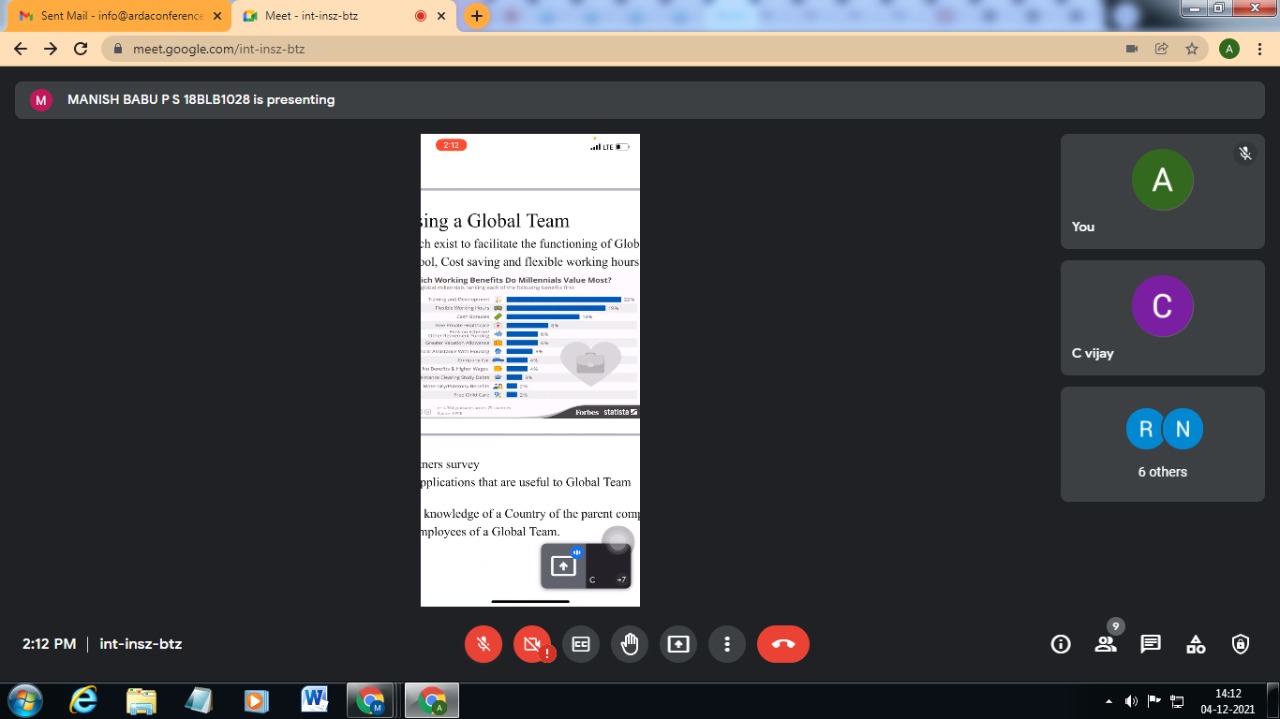Screen dimensions: 1280x719
Task: Raise hand in the meeting
Action: (x=629, y=644)
